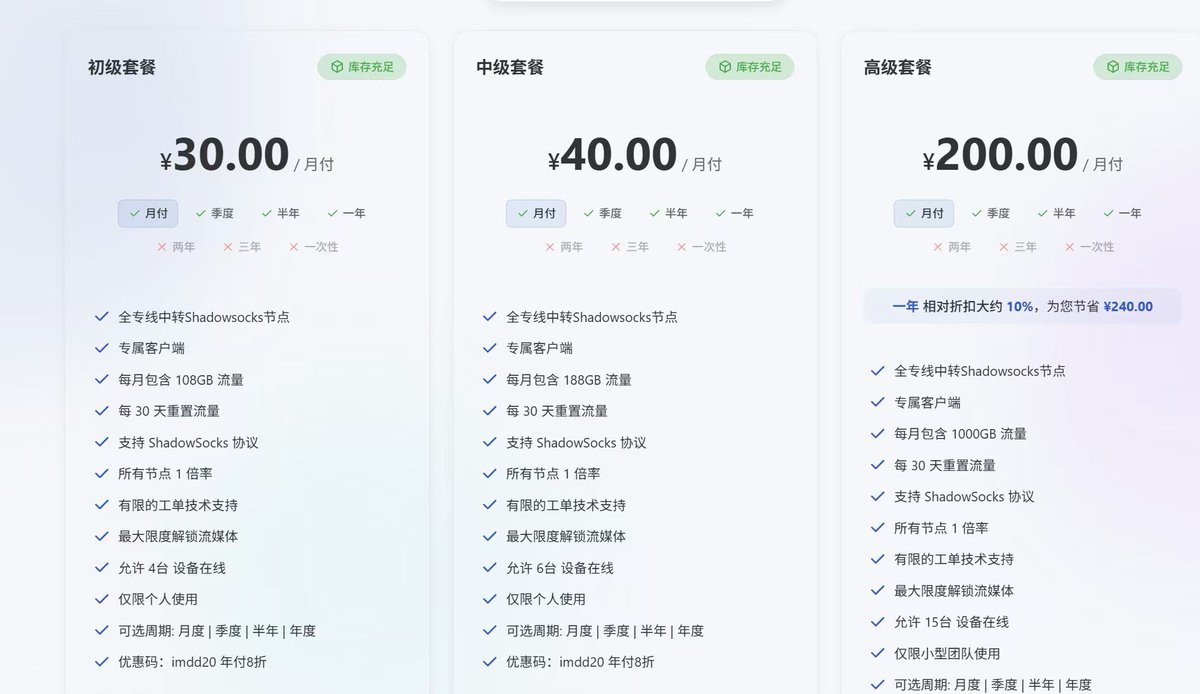Click the ¥40.00 price
This screenshot has height=694, width=1200.
(x=613, y=155)
